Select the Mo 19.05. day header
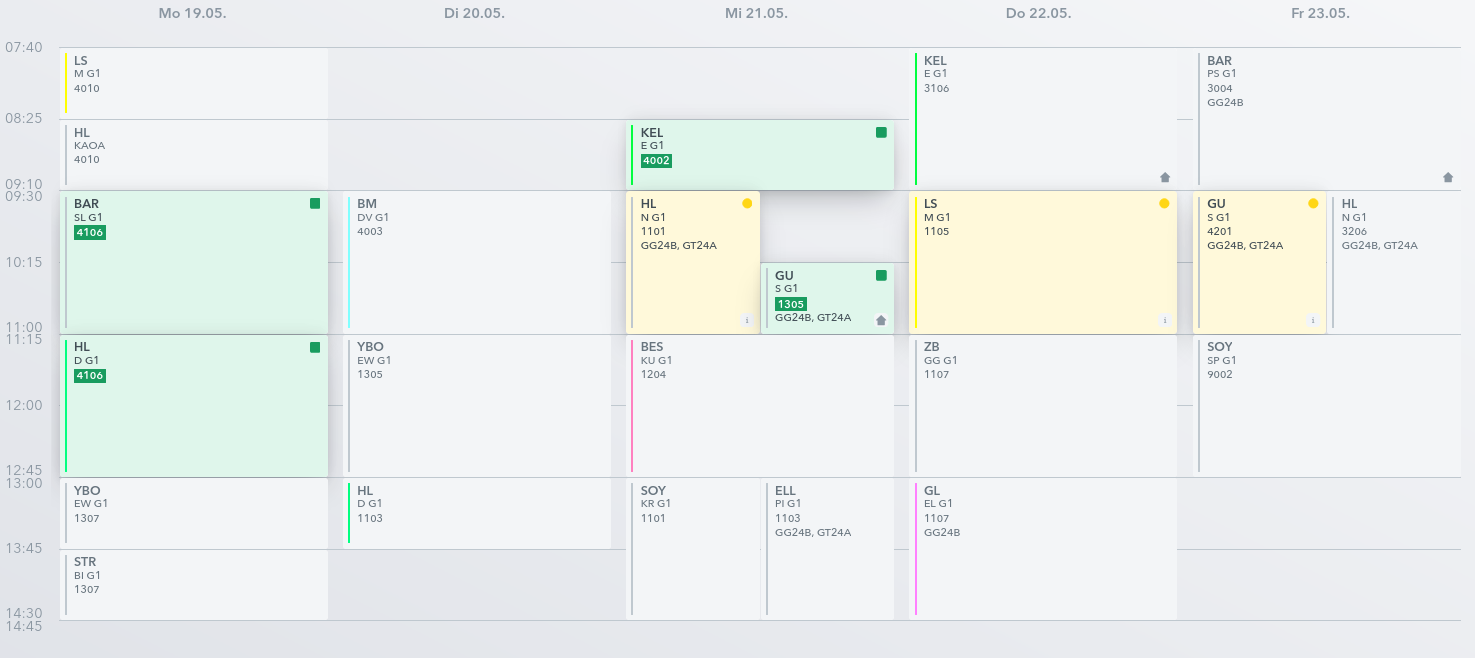 click(188, 14)
